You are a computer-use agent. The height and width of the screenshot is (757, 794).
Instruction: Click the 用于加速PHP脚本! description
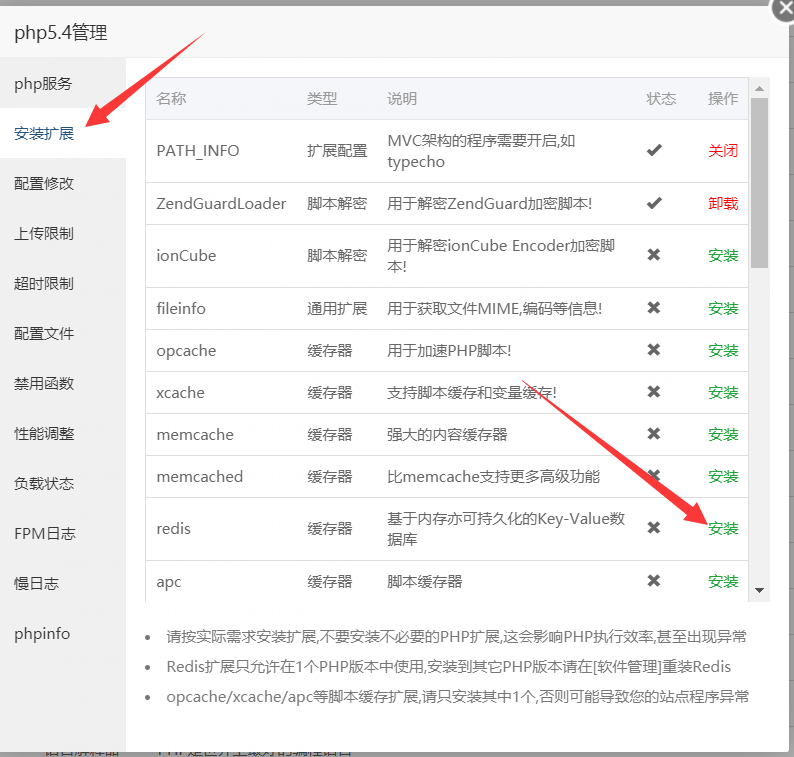[449, 350]
